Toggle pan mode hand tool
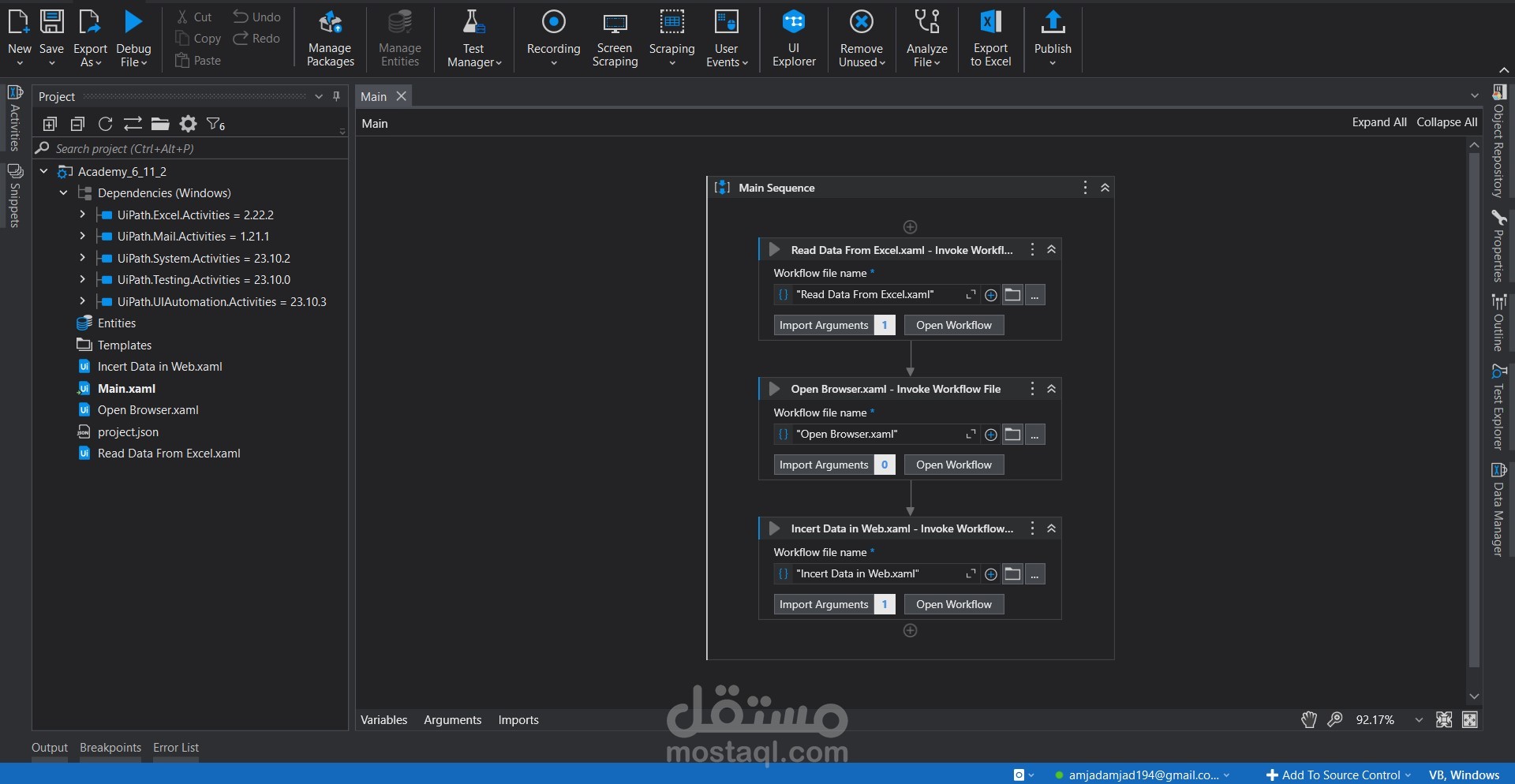The height and width of the screenshot is (784, 1515). click(x=1309, y=719)
